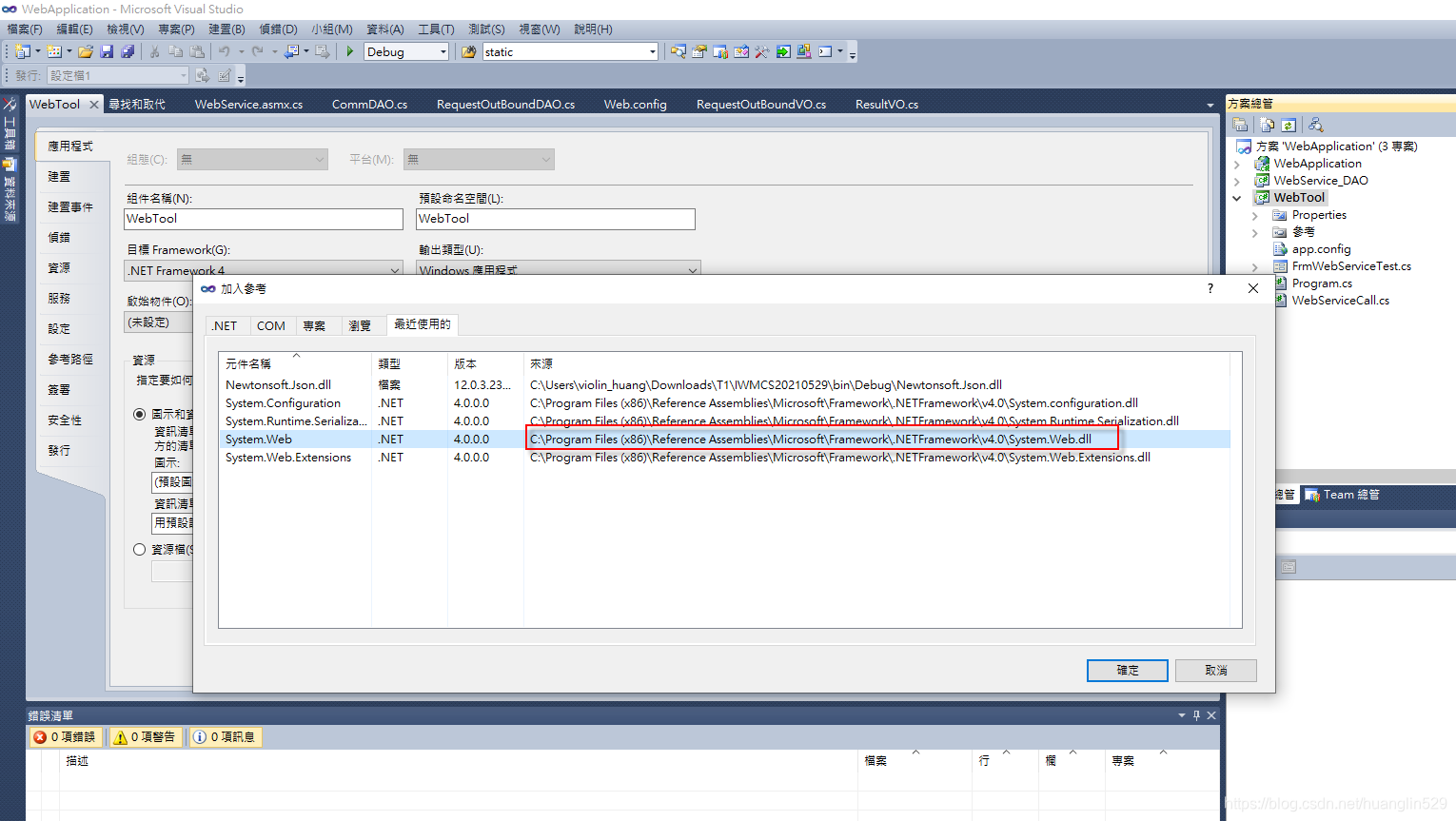Click the Refresh icon in Solution Explorer
Image resolution: width=1456 pixels, height=821 pixels.
tap(1289, 125)
